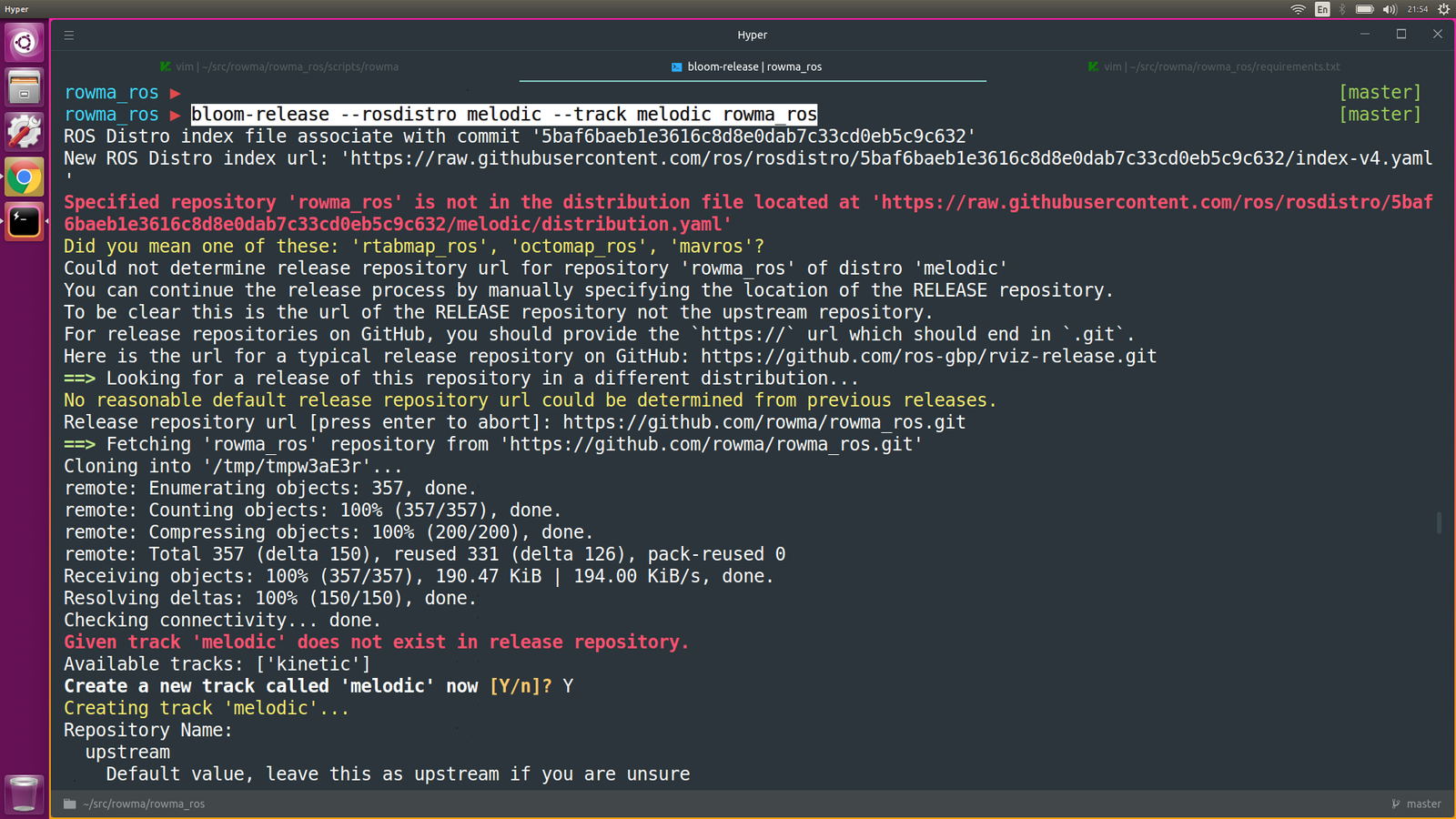Click the master git branch indicator

pyautogui.click(x=1416, y=804)
